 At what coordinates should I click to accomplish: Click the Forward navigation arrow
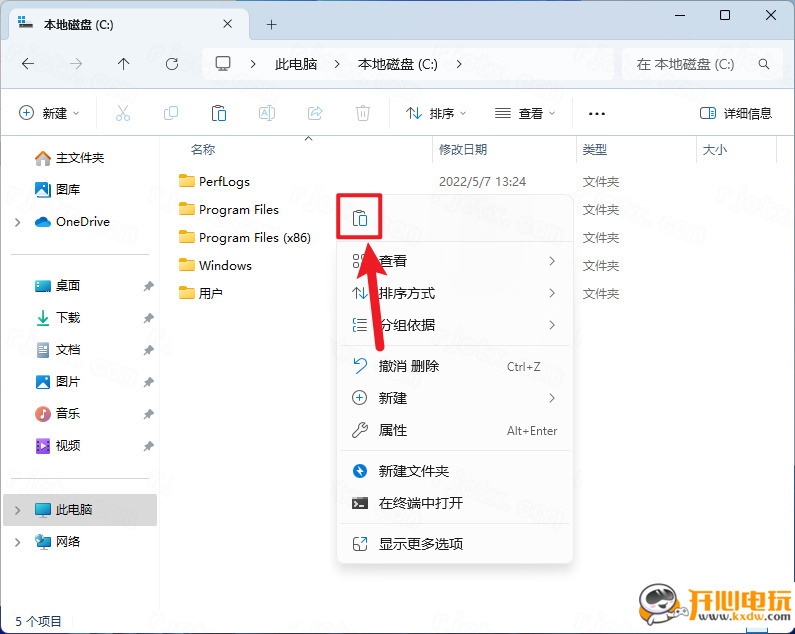pos(76,64)
